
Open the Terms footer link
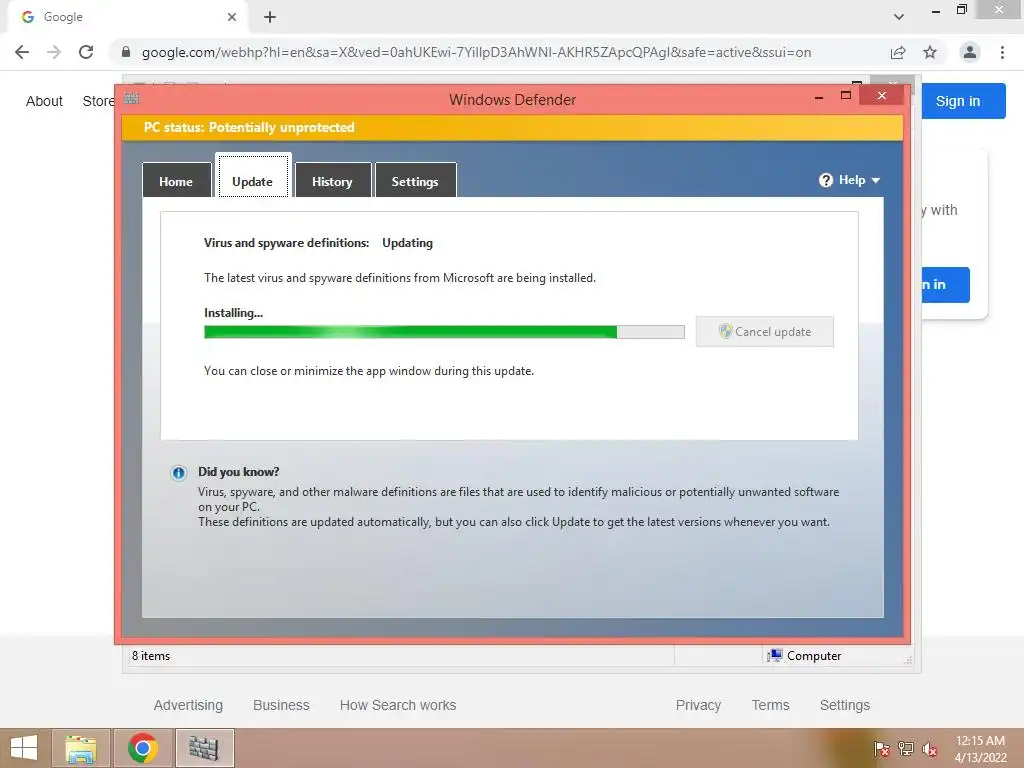(770, 705)
